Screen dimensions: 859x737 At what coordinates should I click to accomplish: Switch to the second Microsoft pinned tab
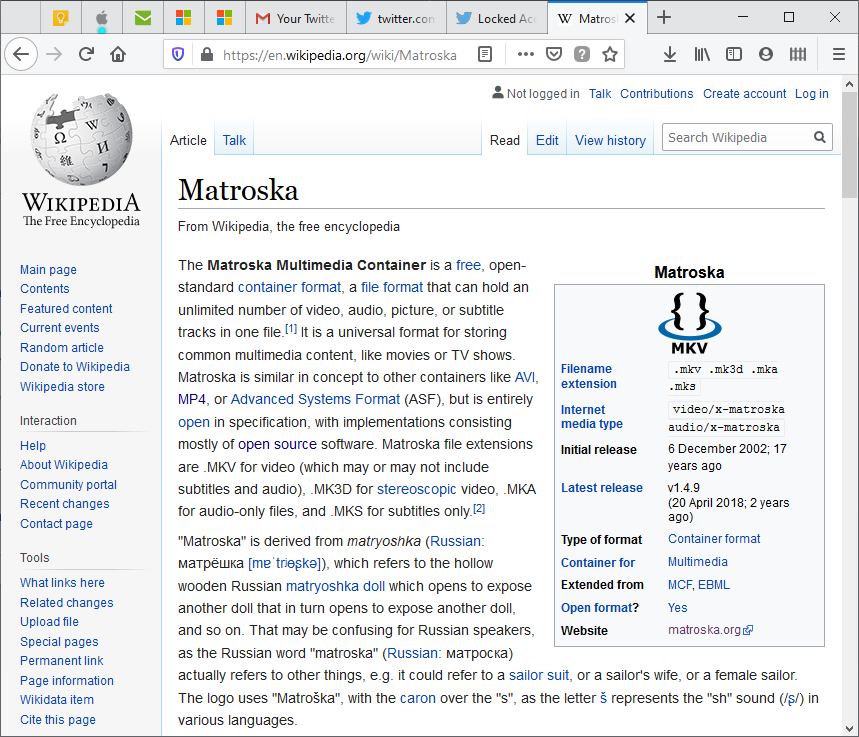point(225,18)
